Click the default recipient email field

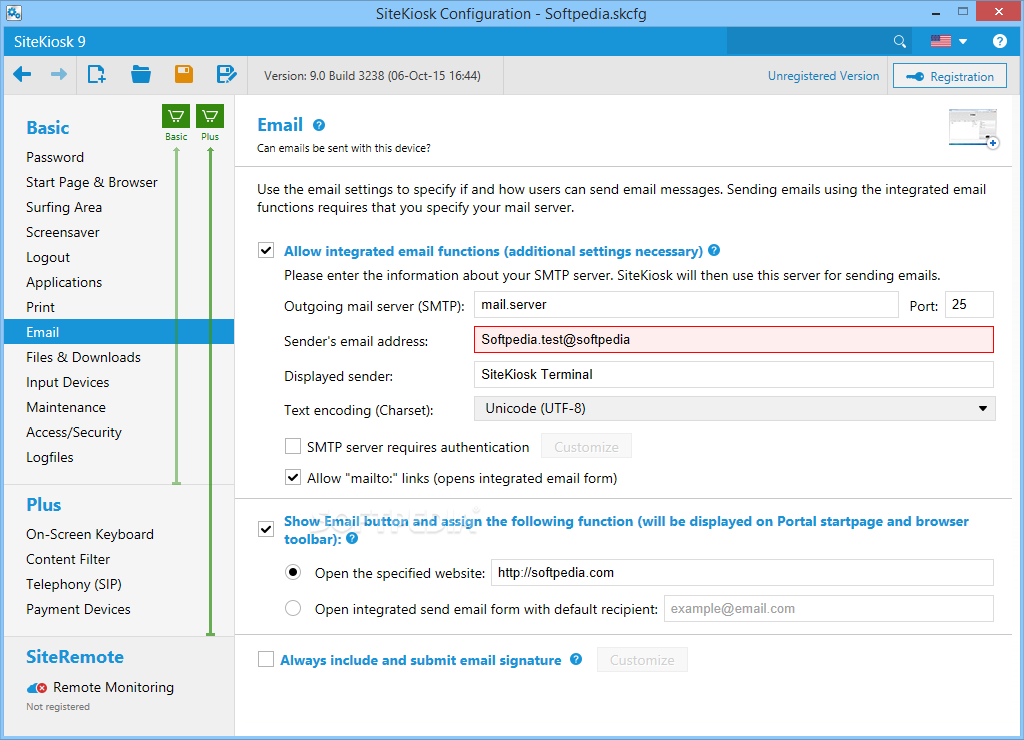pos(829,609)
